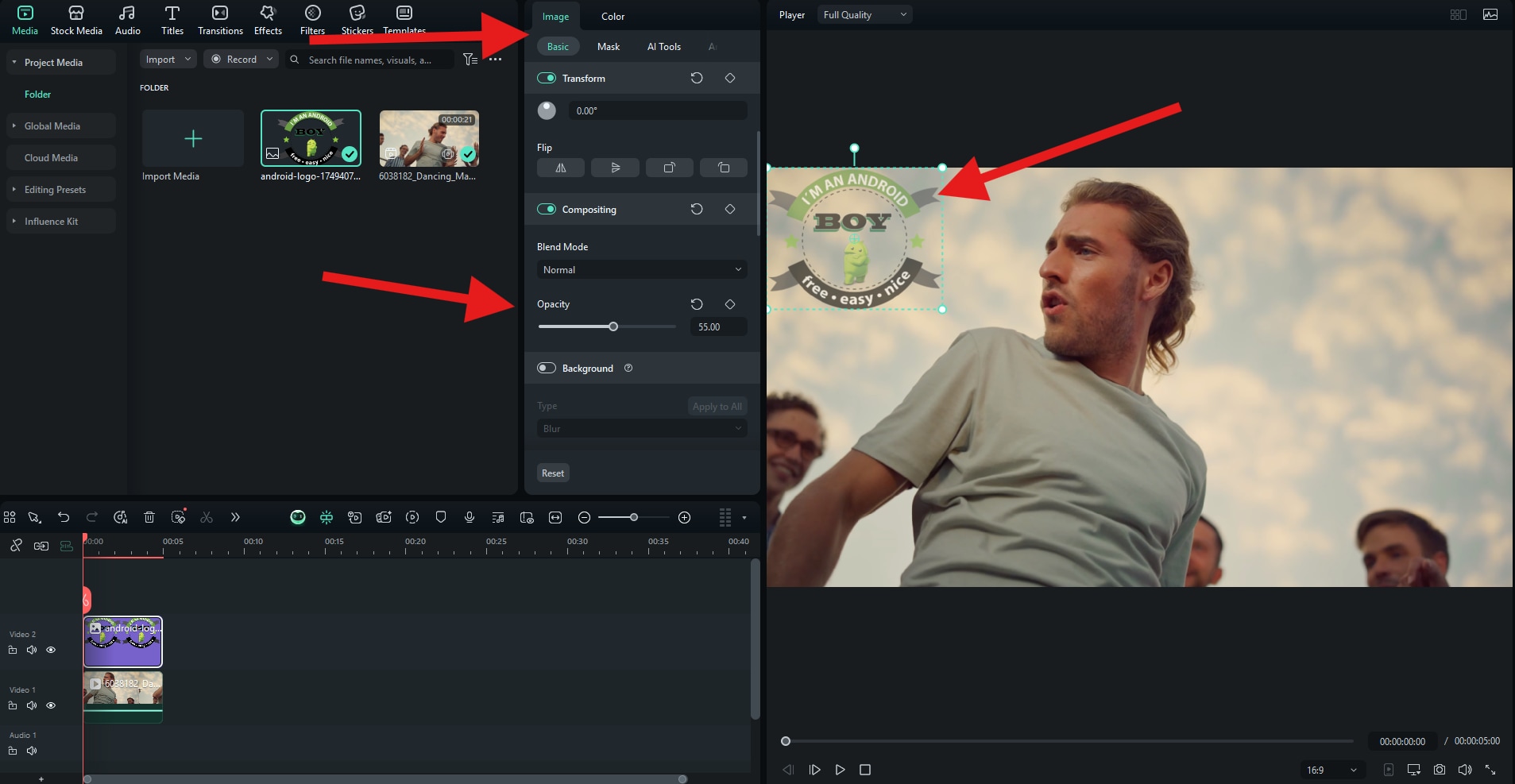
Task: Expand the Global Media section
Action: 14,126
